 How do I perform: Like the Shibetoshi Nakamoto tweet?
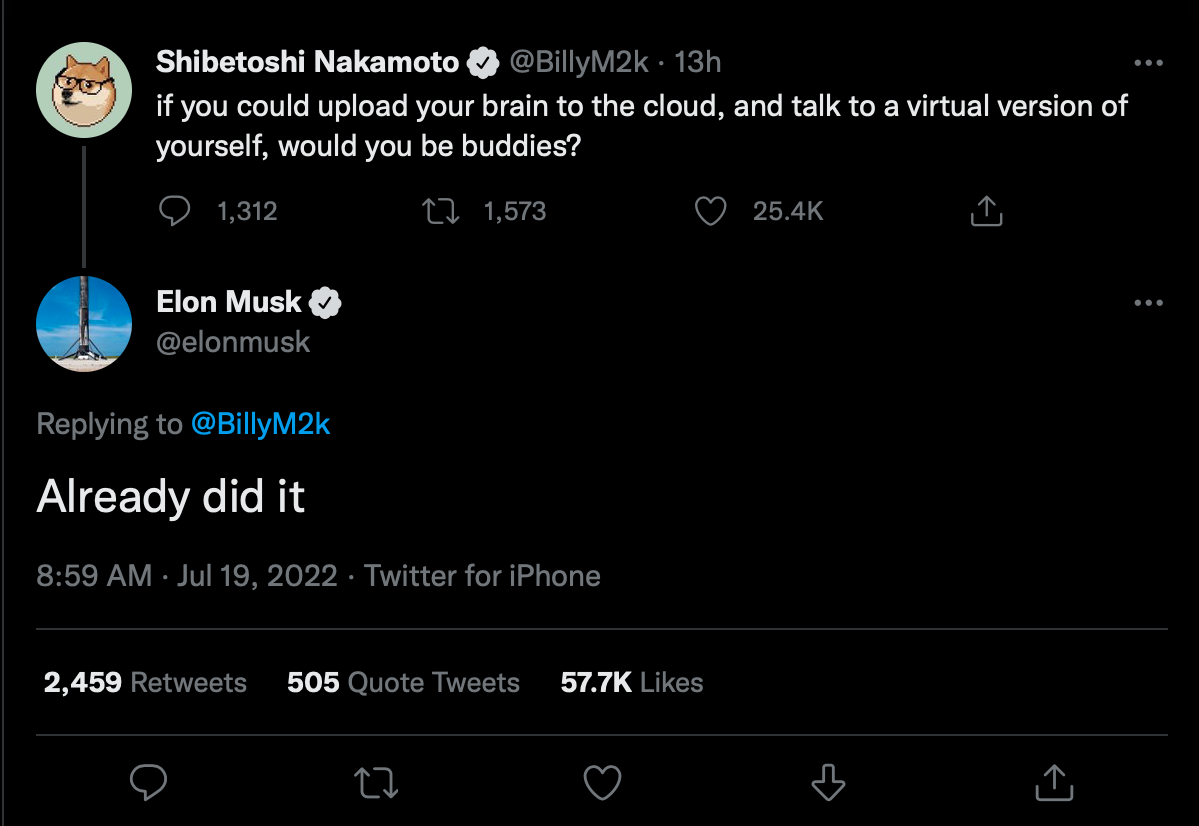[x=710, y=211]
